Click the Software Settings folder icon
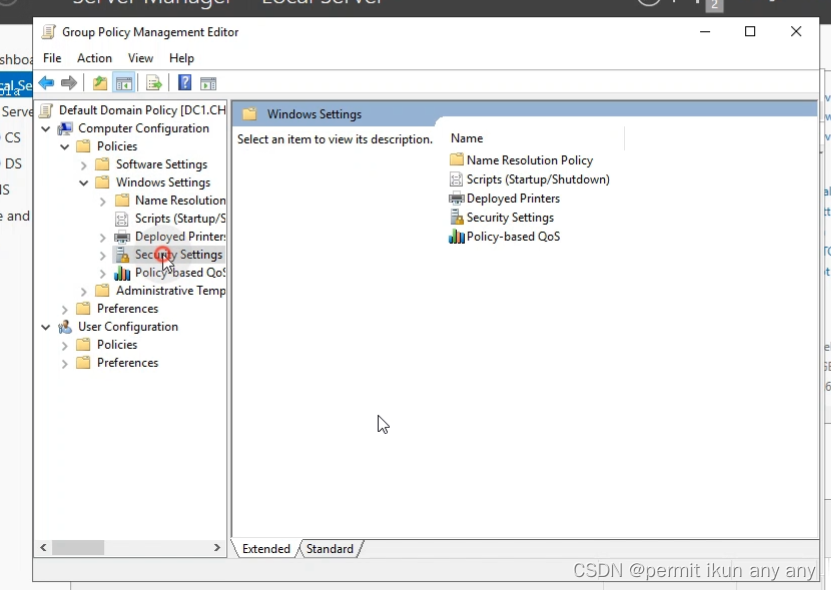The width and height of the screenshot is (831, 590). (102, 164)
